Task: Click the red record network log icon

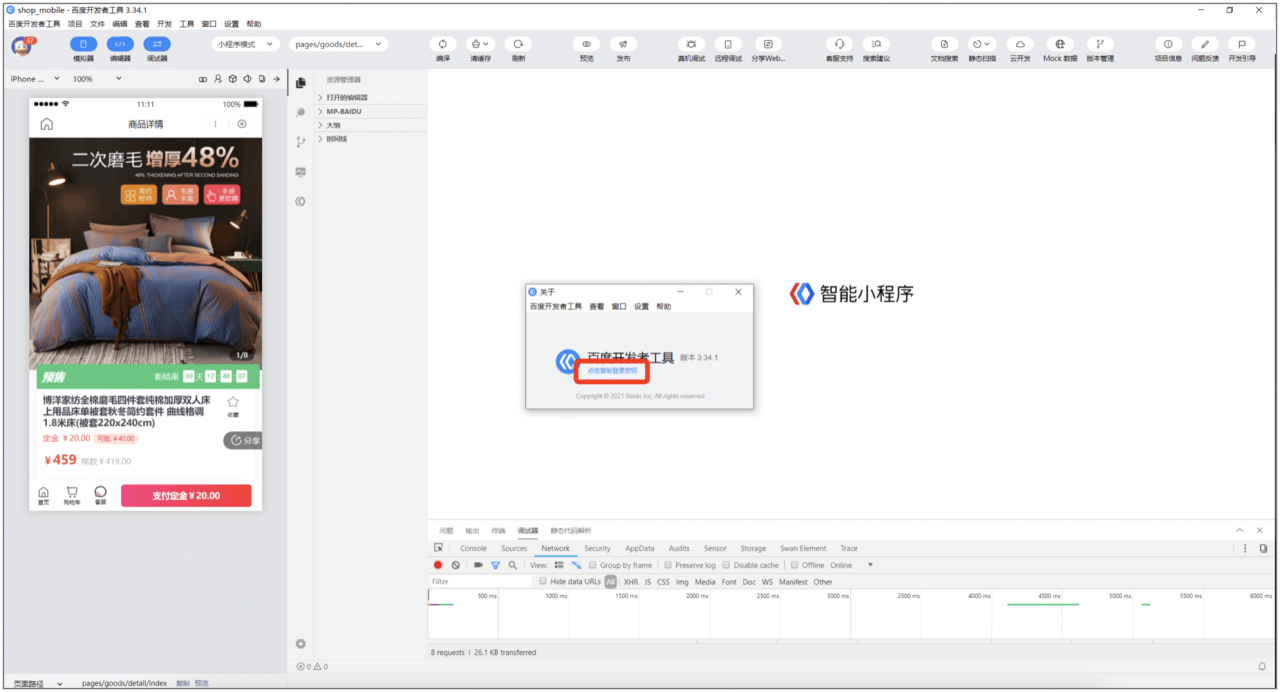Action: point(438,565)
